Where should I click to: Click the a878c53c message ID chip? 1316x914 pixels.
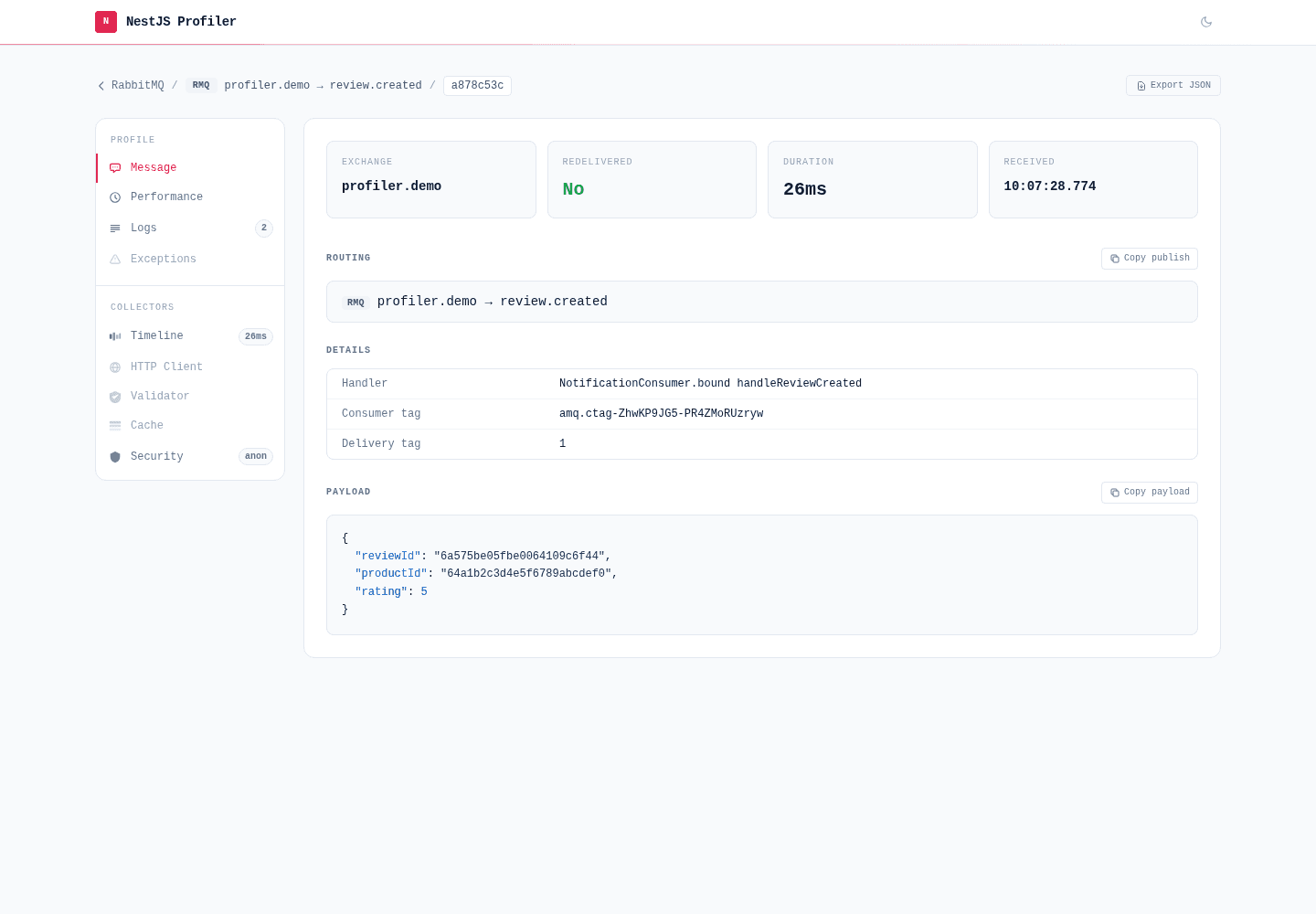[477, 86]
